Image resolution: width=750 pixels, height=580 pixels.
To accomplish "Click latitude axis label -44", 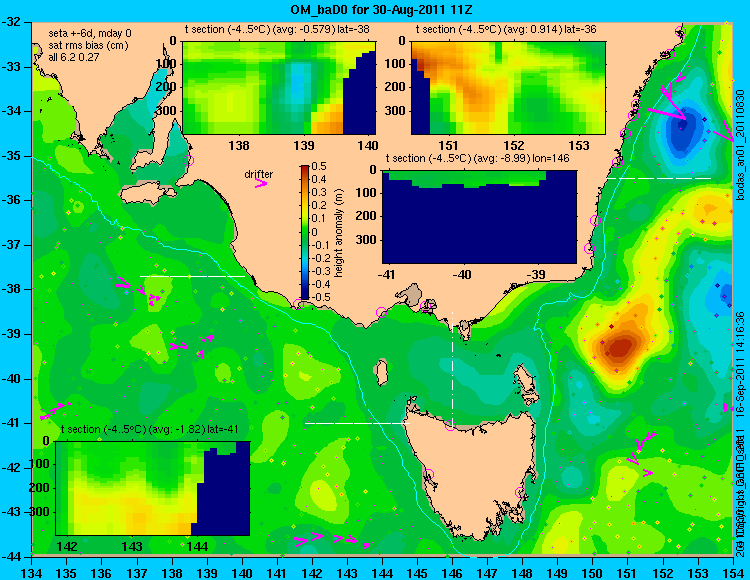I will tap(12, 557).
